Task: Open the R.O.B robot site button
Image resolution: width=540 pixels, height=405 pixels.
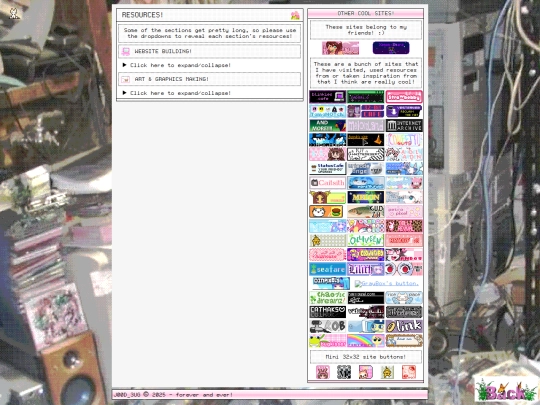Action: pyautogui.click(x=328, y=326)
